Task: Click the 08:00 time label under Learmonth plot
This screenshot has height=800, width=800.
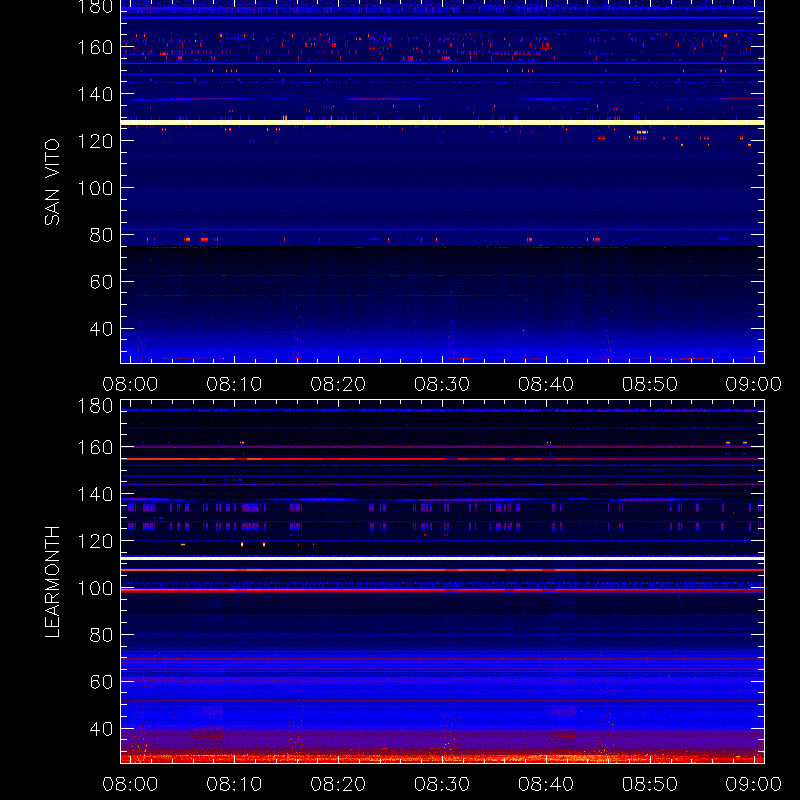Action: [130, 784]
